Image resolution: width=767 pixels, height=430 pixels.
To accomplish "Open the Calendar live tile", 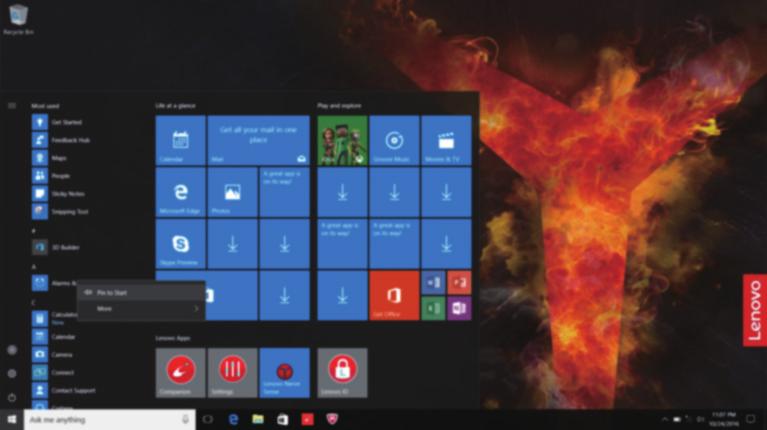I will coord(180,140).
